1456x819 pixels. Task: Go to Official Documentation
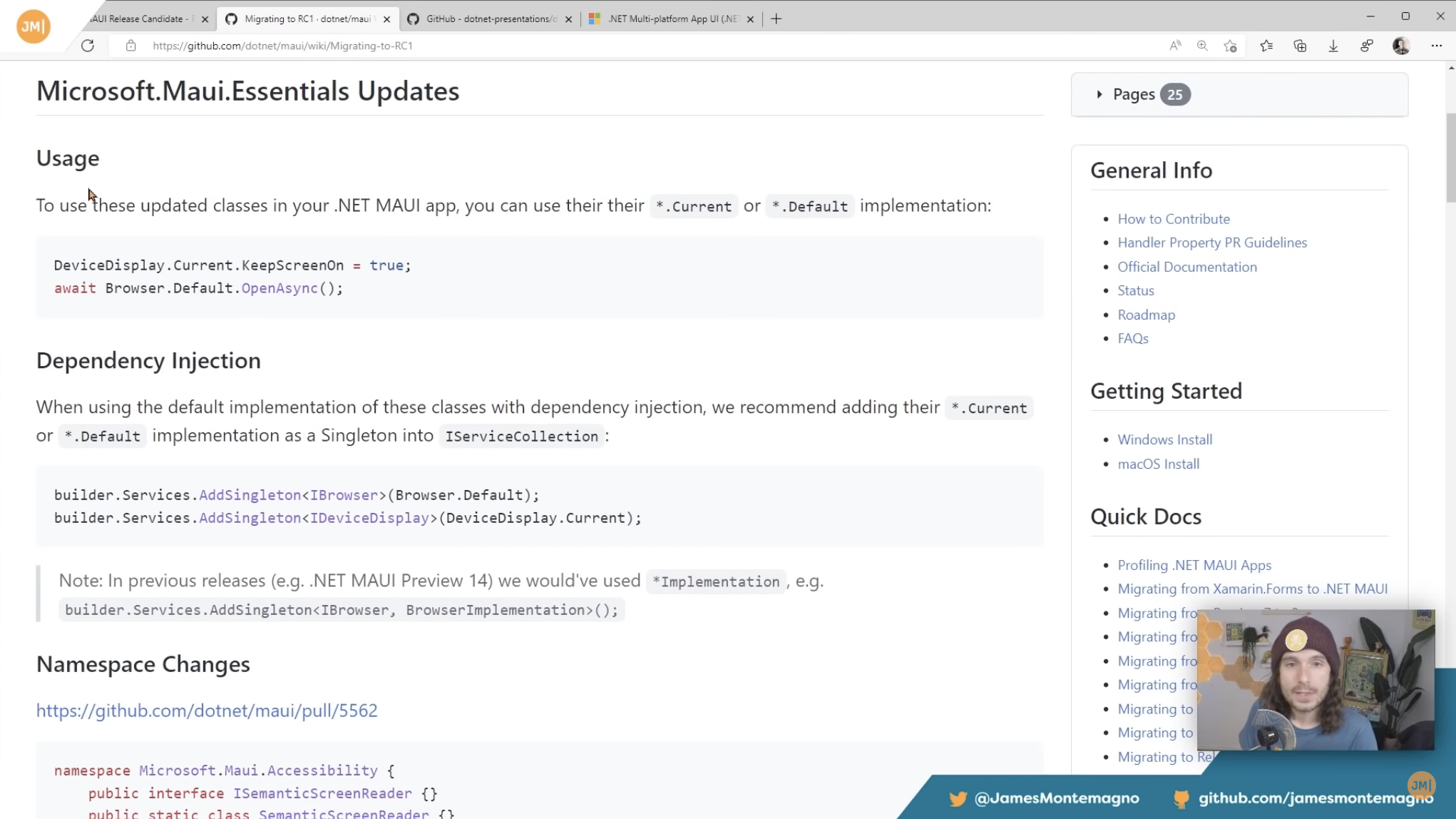[1187, 267]
